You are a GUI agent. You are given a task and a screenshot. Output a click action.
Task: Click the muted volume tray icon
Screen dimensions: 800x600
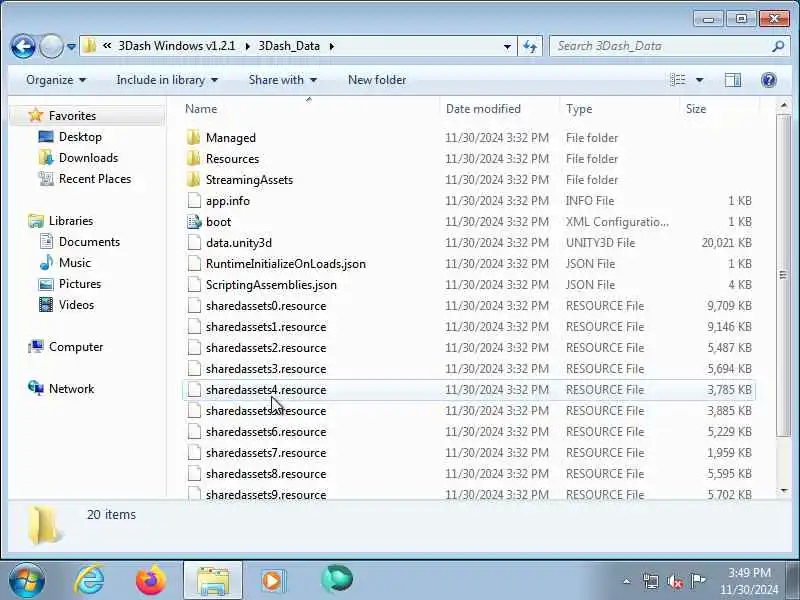point(674,581)
